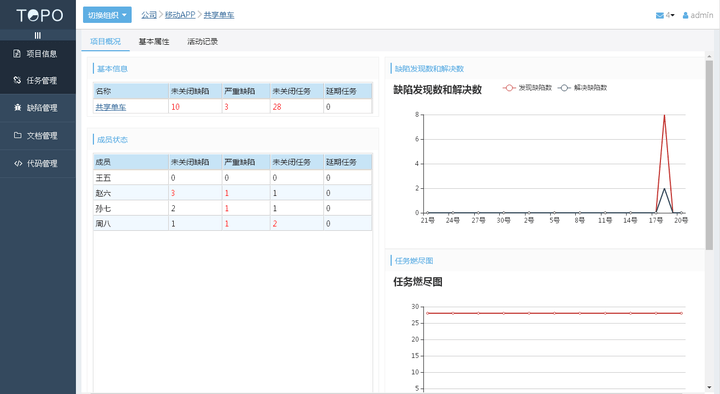Open the 项目信息 sidebar menu
The image size is (720, 394).
38,54
